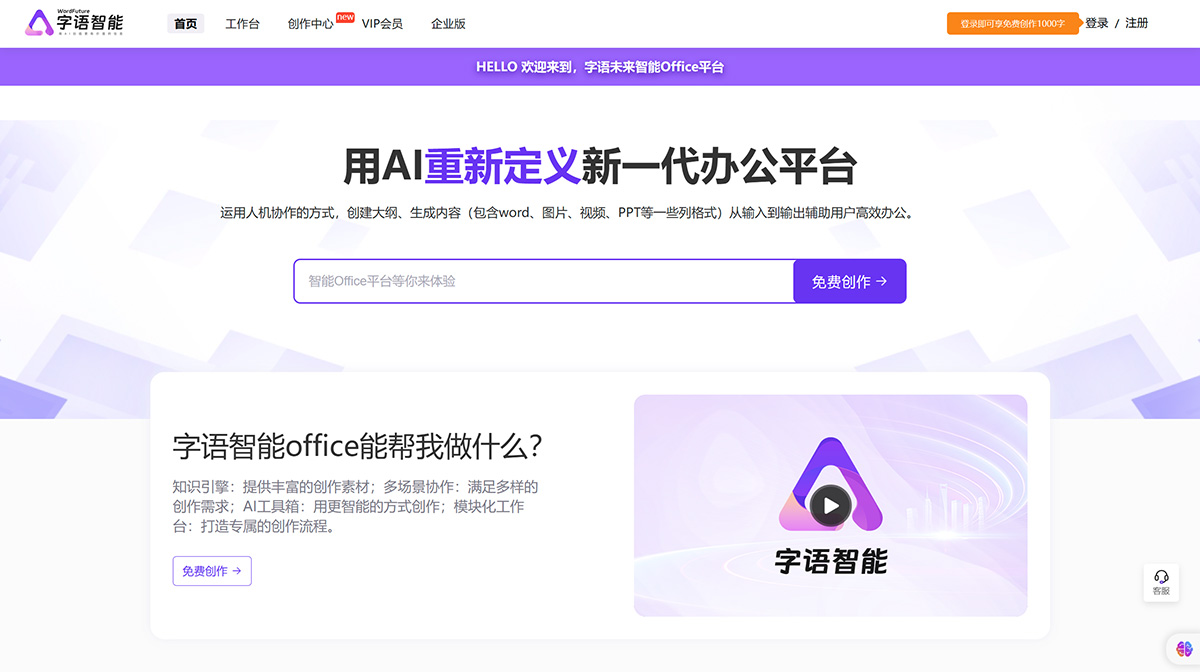1200x672 pixels.
Task: Open the 创作中心 menu
Action: pos(310,23)
